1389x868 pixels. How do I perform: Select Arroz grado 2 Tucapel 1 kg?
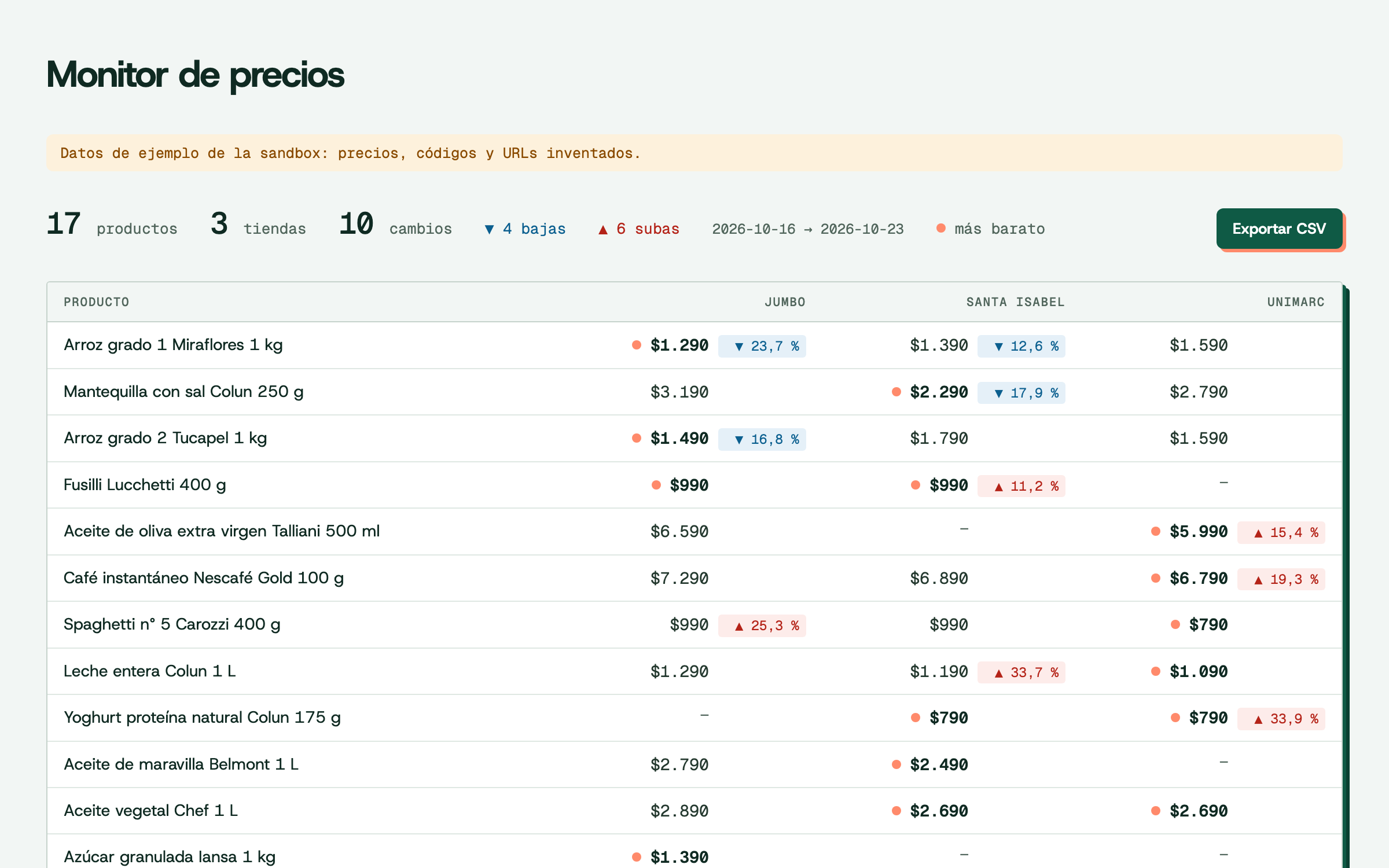click(165, 438)
